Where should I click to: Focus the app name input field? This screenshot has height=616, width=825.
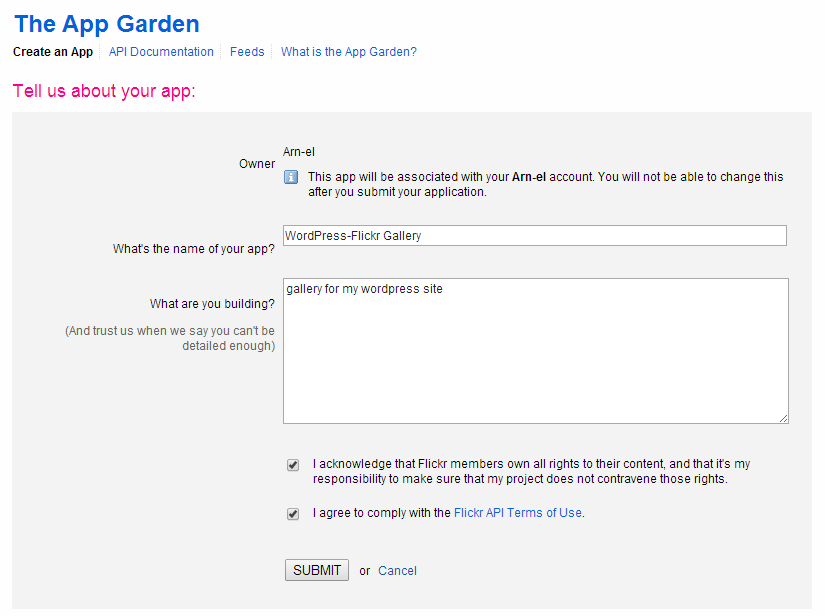[535, 236]
